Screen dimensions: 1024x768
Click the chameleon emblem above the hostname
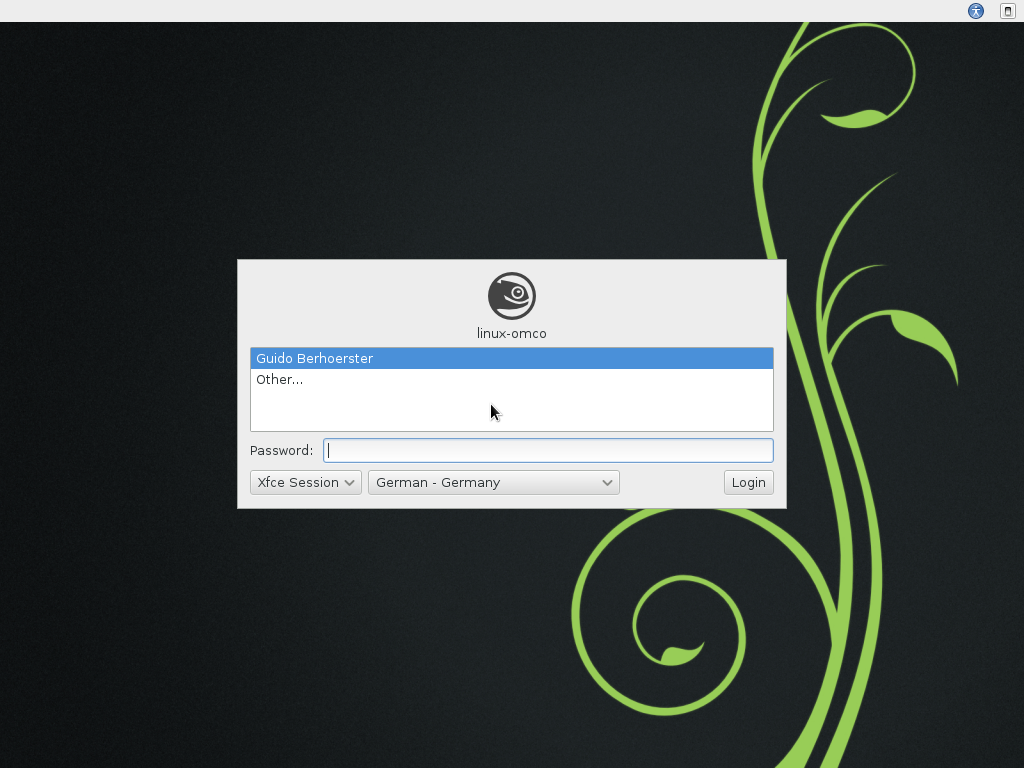click(x=511, y=294)
